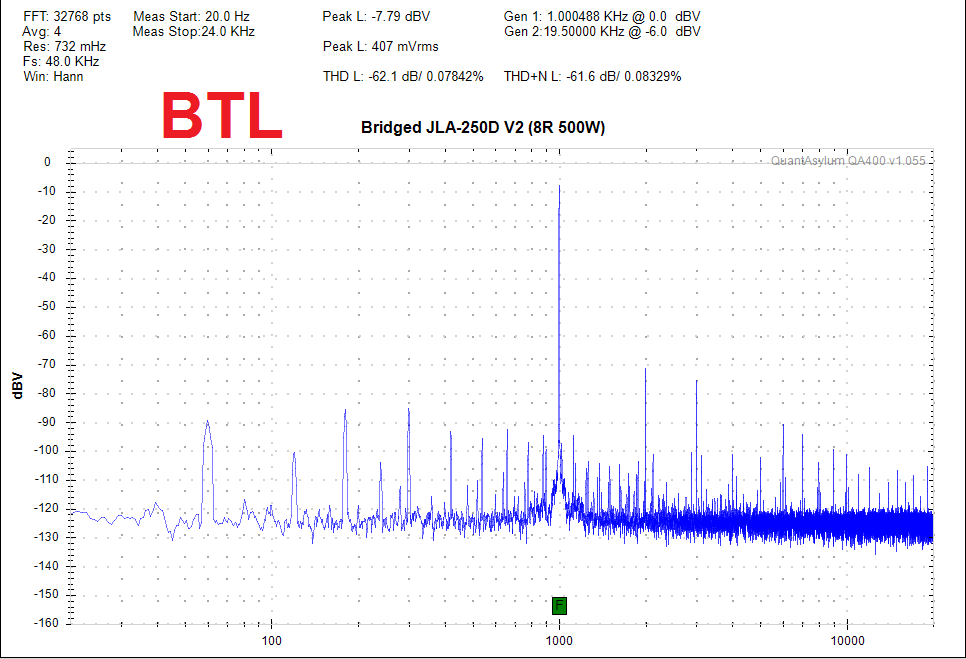Click the Fs: 48.0 KHz text
The width and height of the screenshot is (966, 659).
[61, 61]
